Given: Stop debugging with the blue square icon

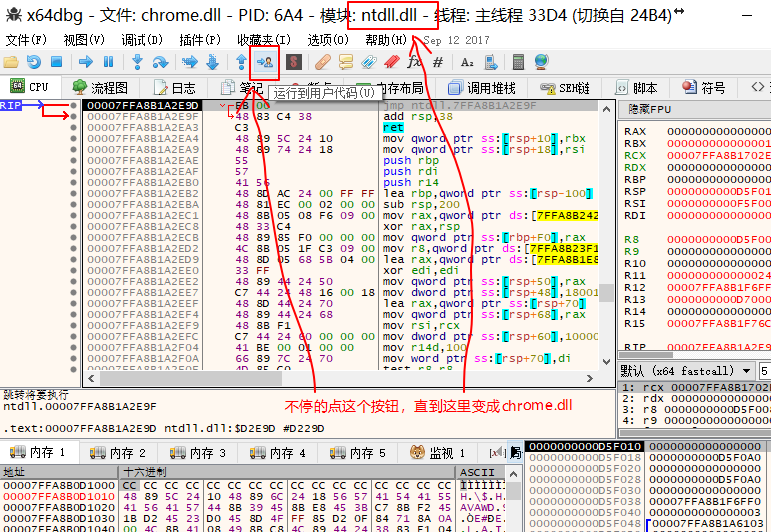Looking at the screenshot, I should (x=57, y=62).
